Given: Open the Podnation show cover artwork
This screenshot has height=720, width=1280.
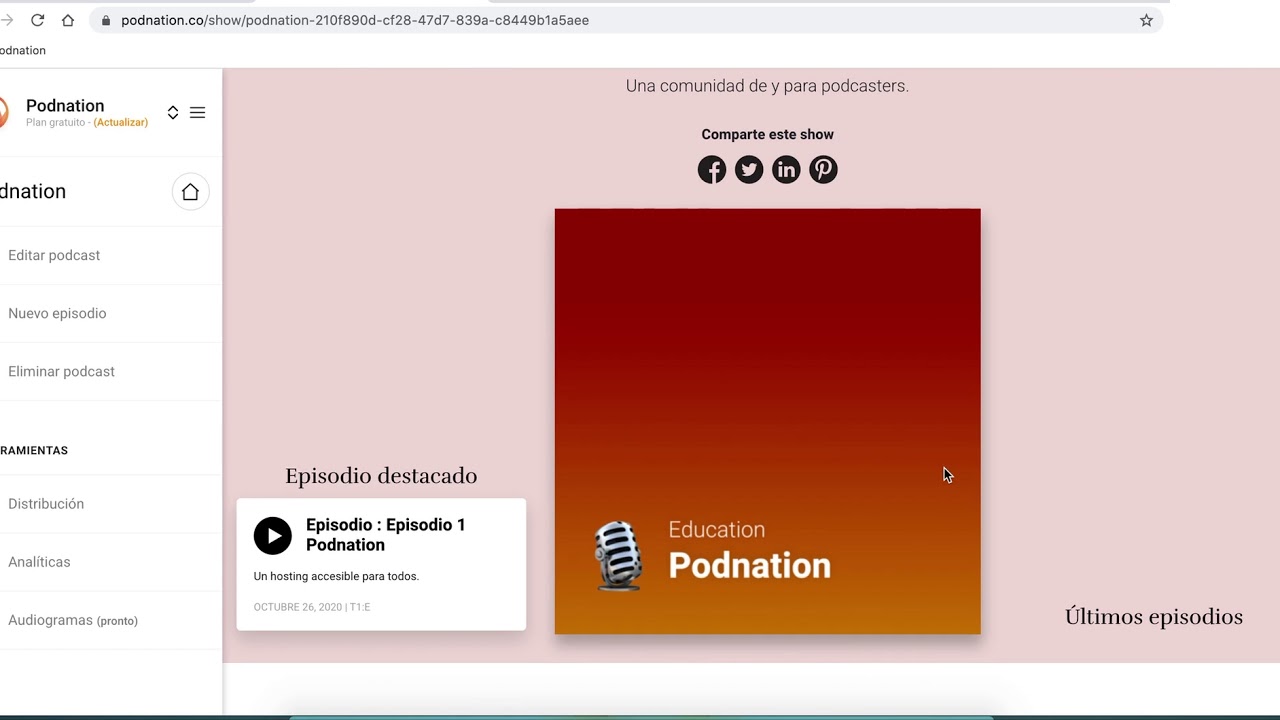Looking at the screenshot, I should pyautogui.click(x=767, y=421).
